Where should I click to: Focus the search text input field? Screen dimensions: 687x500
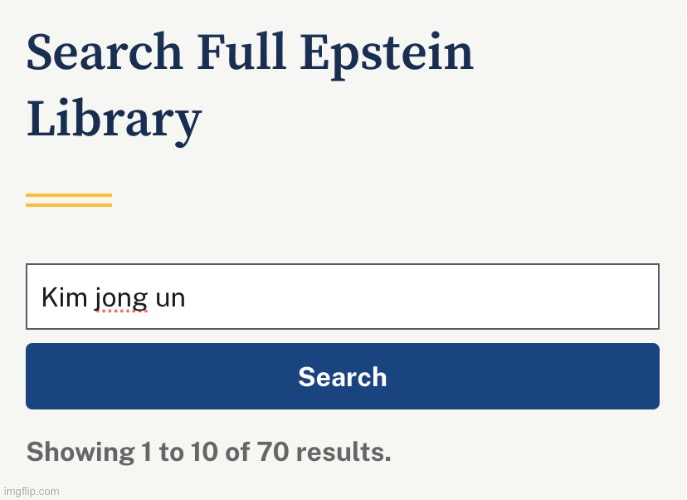(342, 297)
